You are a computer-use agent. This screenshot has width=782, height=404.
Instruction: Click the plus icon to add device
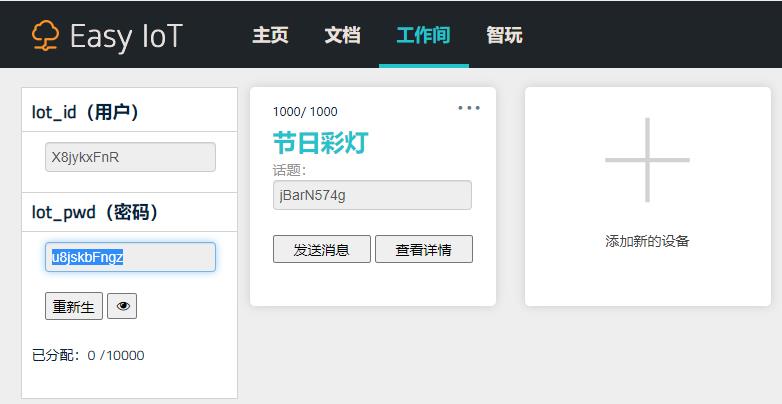647,160
